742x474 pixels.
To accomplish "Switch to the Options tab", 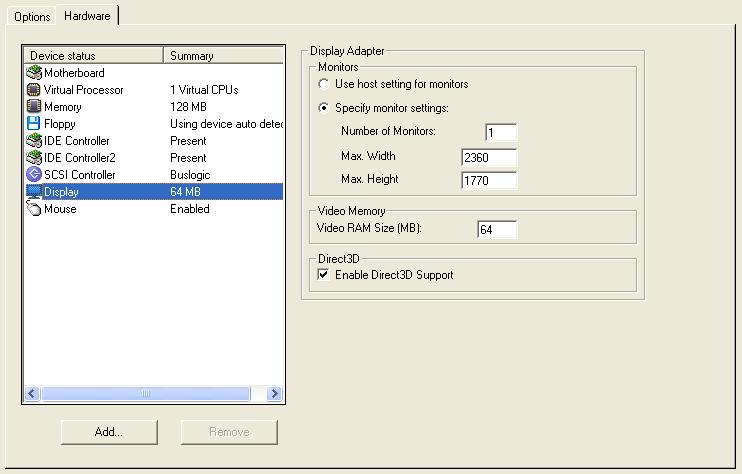I will point(32,16).
